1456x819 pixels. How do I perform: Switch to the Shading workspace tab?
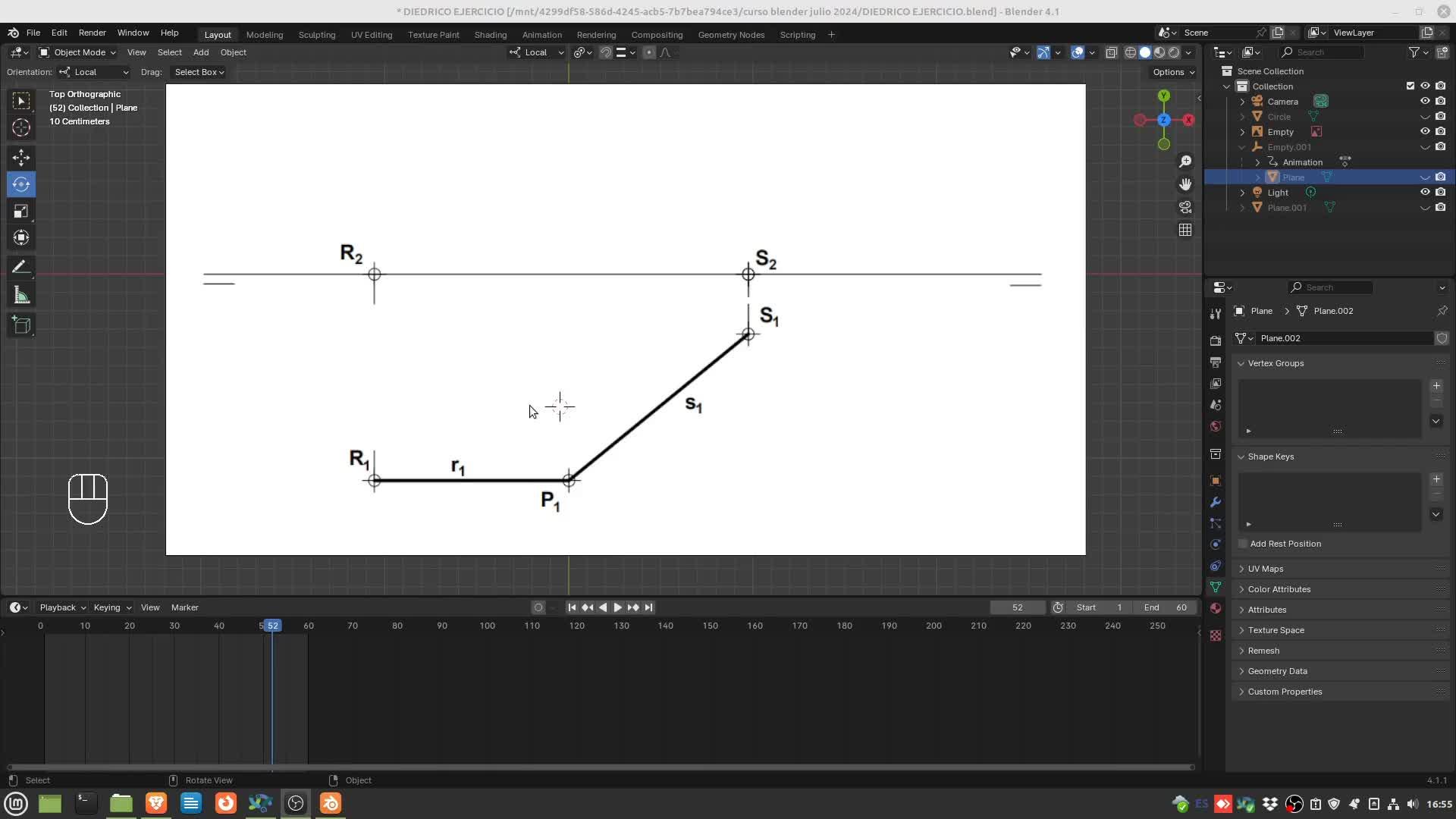tap(490, 35)
